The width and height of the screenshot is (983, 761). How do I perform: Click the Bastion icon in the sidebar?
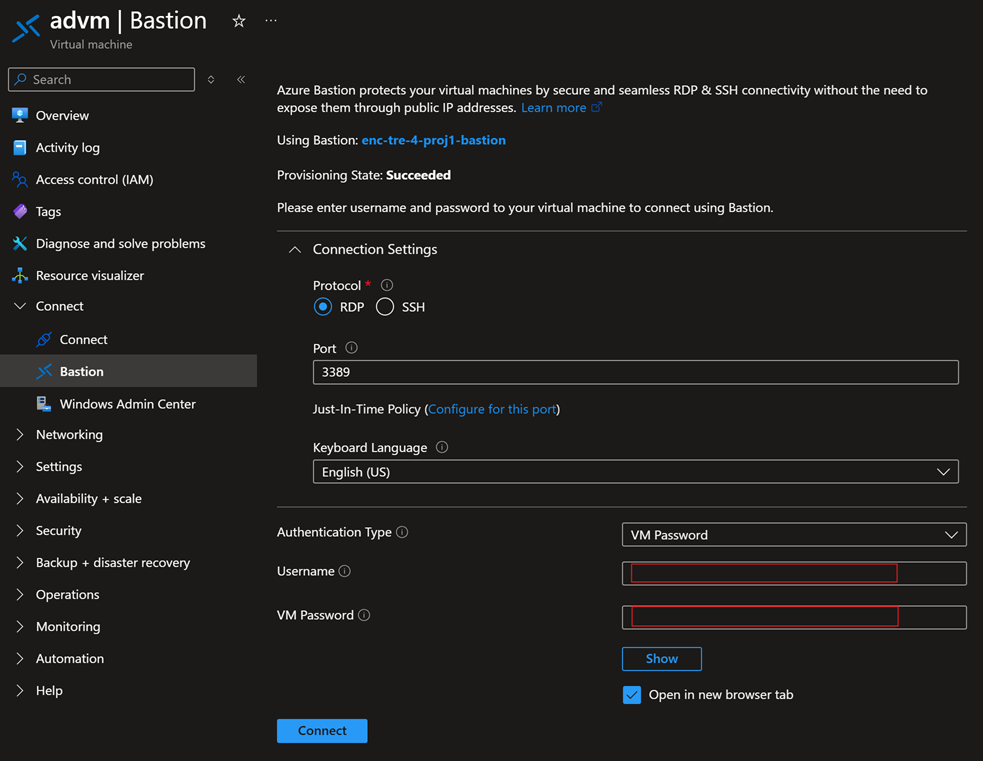pos(44,372)
